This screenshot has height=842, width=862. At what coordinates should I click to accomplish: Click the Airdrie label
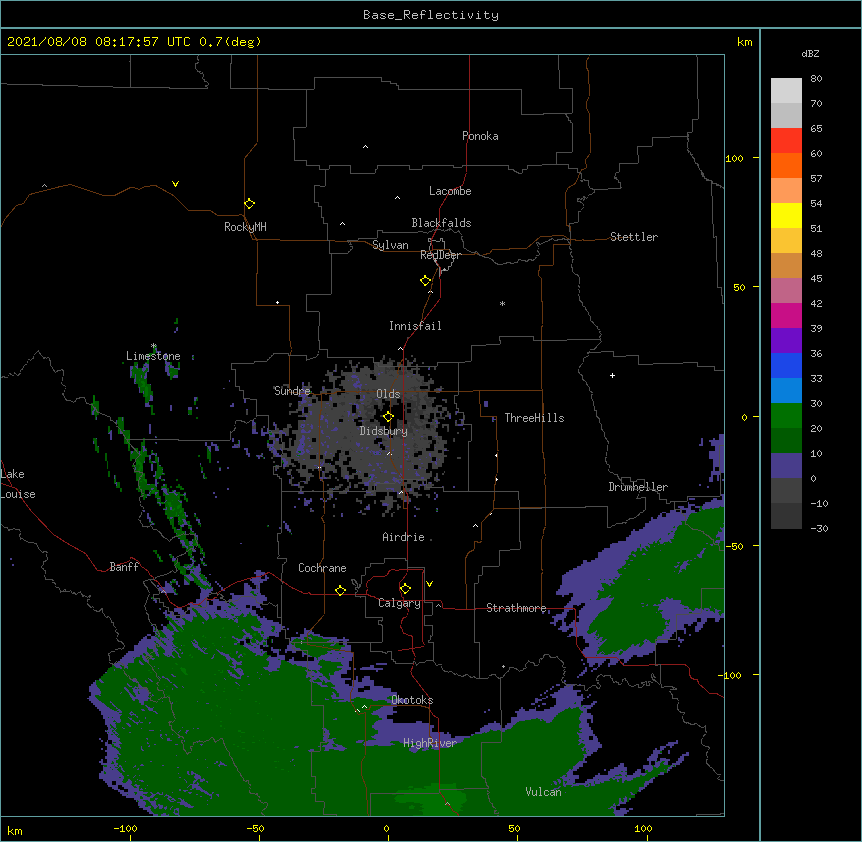point(403,537)
